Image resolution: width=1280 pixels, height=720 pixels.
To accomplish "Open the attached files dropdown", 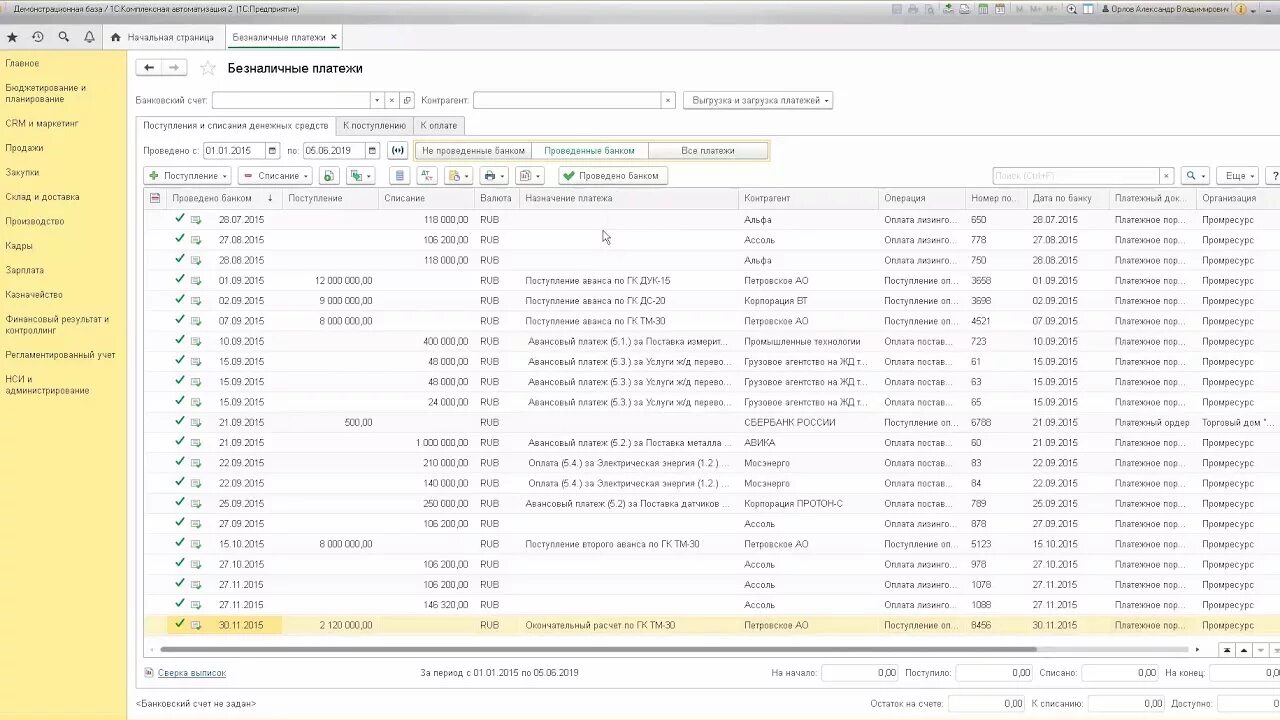I will (459, 176).
